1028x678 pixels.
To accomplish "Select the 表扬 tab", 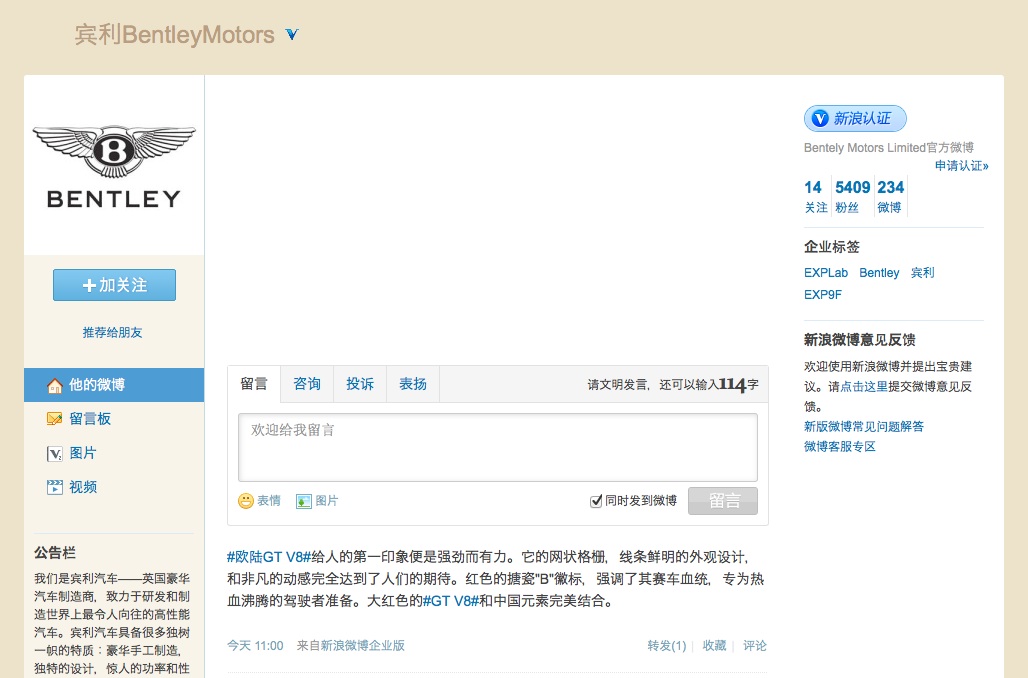I will coord(413,384).
